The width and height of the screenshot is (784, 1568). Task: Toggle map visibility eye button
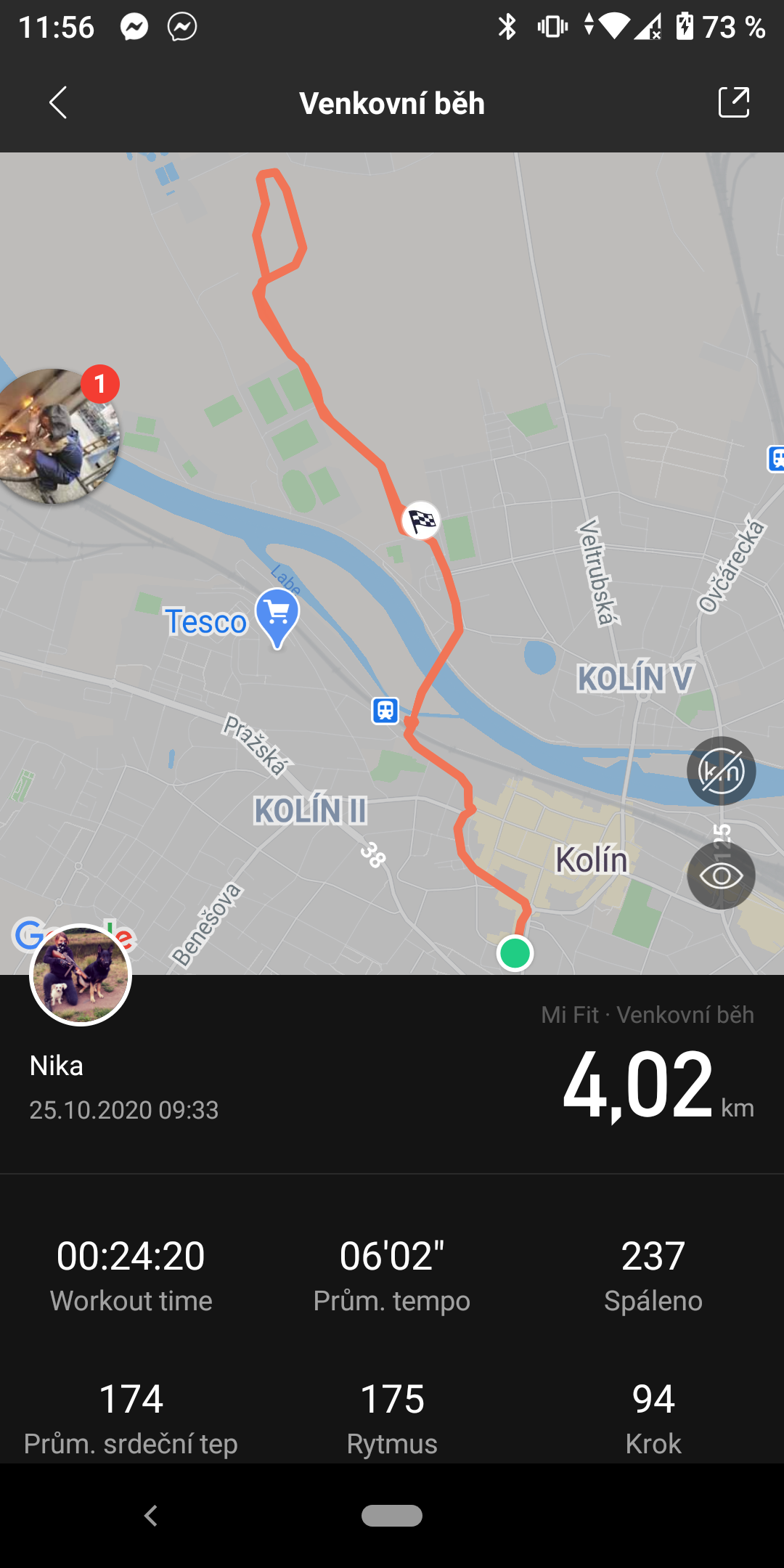(x=721, y=875)
